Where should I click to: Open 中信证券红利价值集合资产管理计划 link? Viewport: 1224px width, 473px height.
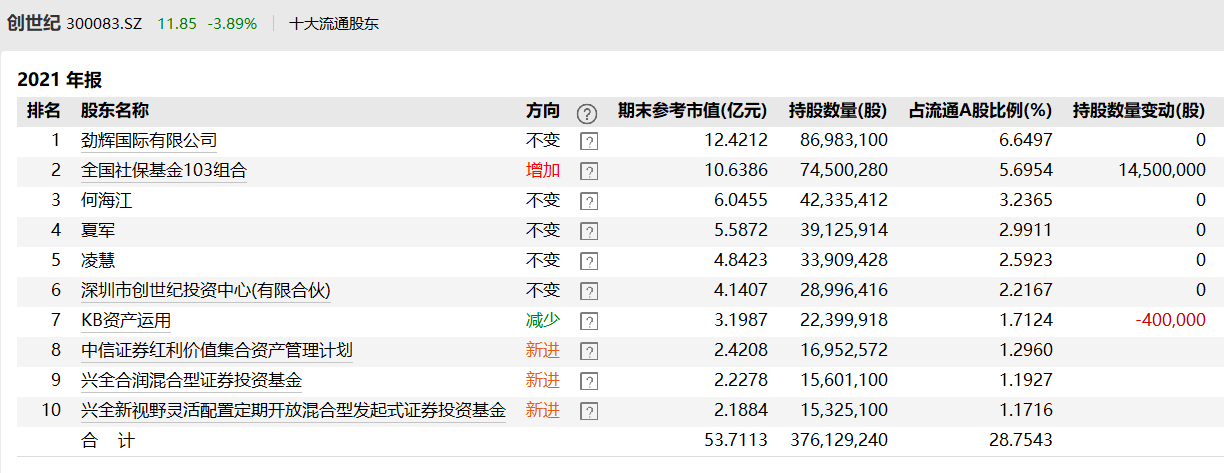216,351
